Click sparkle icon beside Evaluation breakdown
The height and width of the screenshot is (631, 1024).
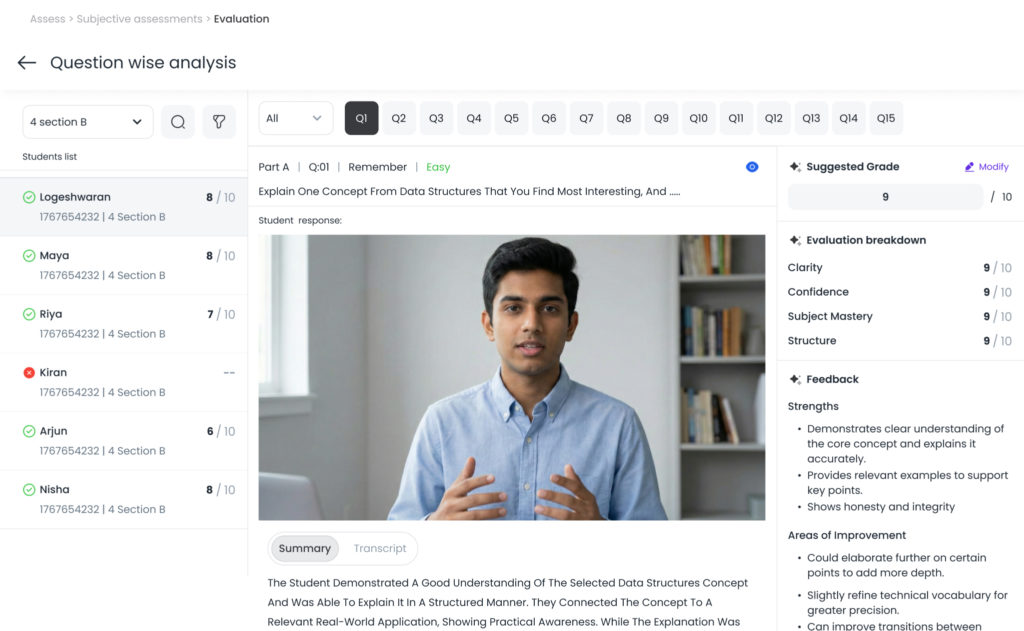coord(795,240)
